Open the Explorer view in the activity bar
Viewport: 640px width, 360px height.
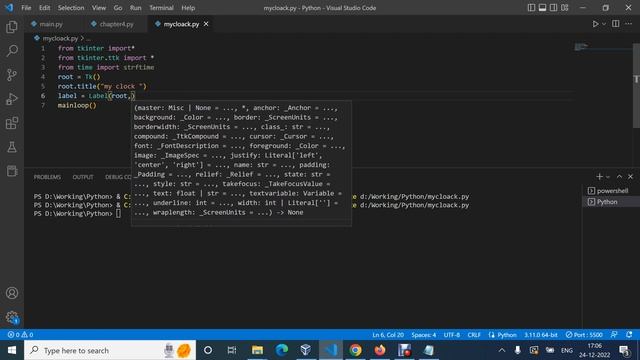coord(12,27)
